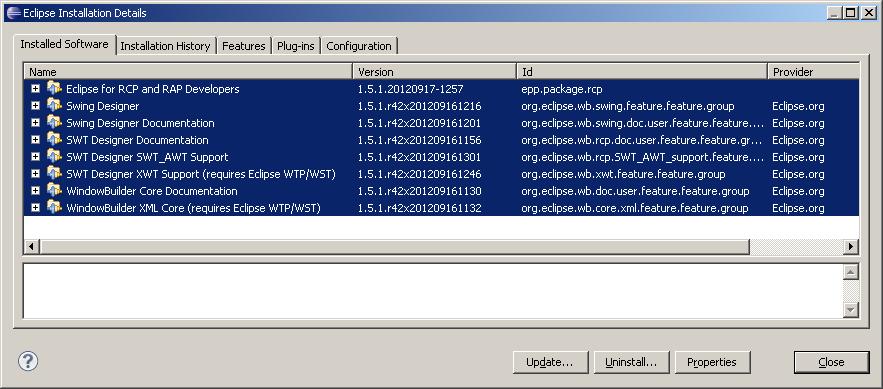Open help via the question mark icon

point(28,361)
